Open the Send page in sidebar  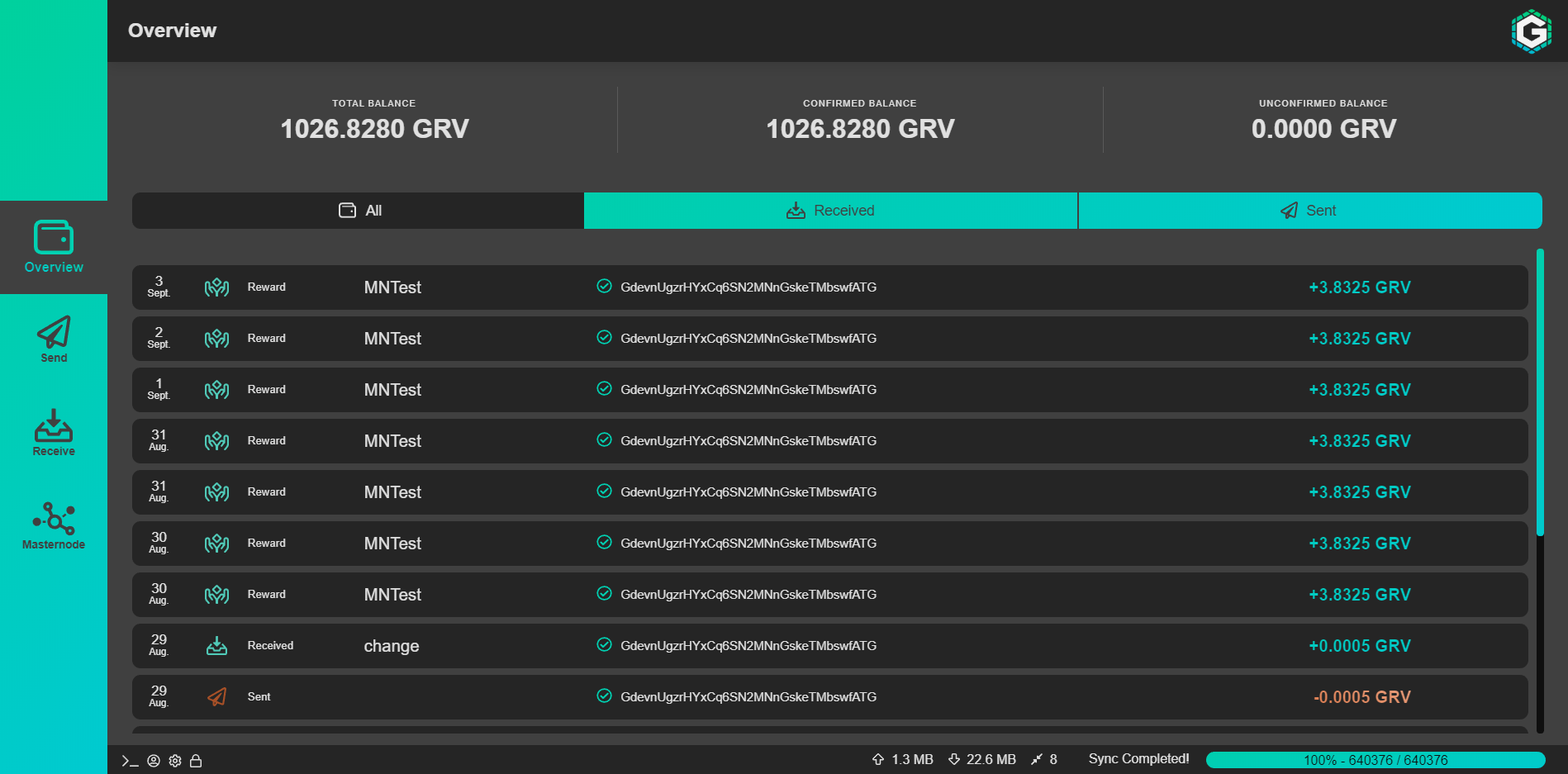(54, 339)
